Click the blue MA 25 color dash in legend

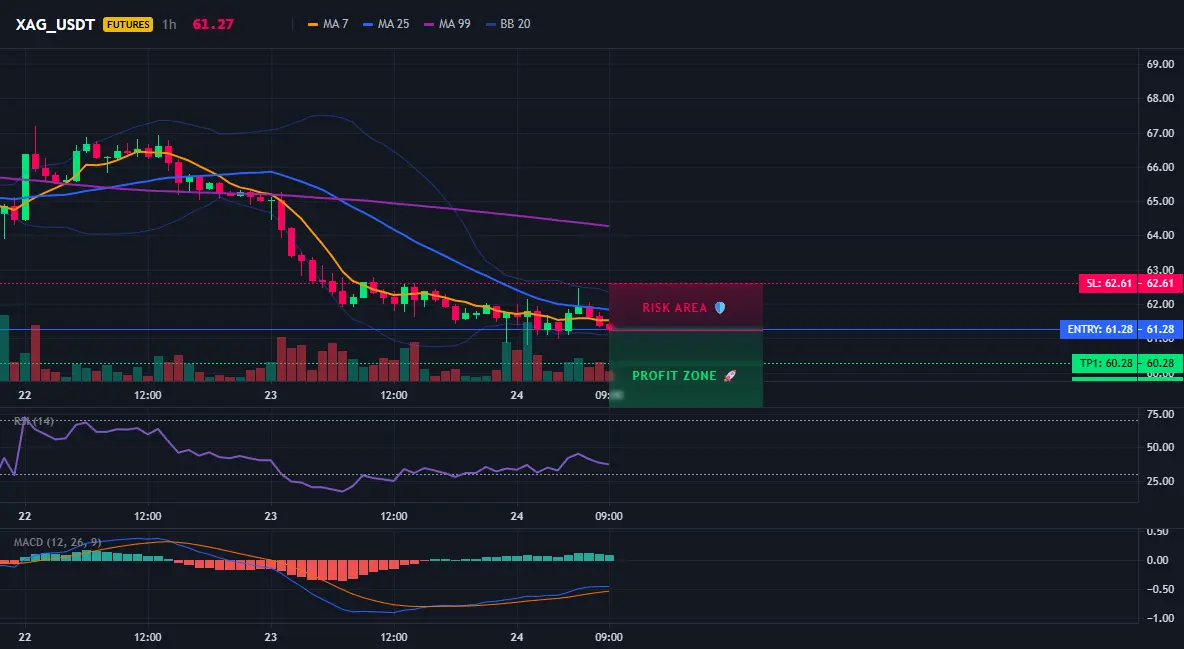368,24
